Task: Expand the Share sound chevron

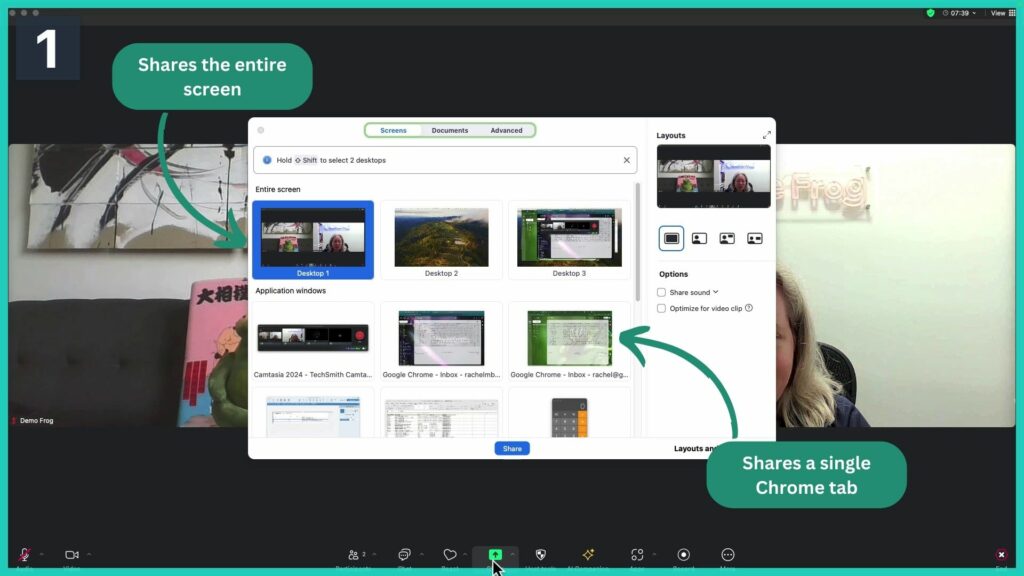Action: click(715, 293)
